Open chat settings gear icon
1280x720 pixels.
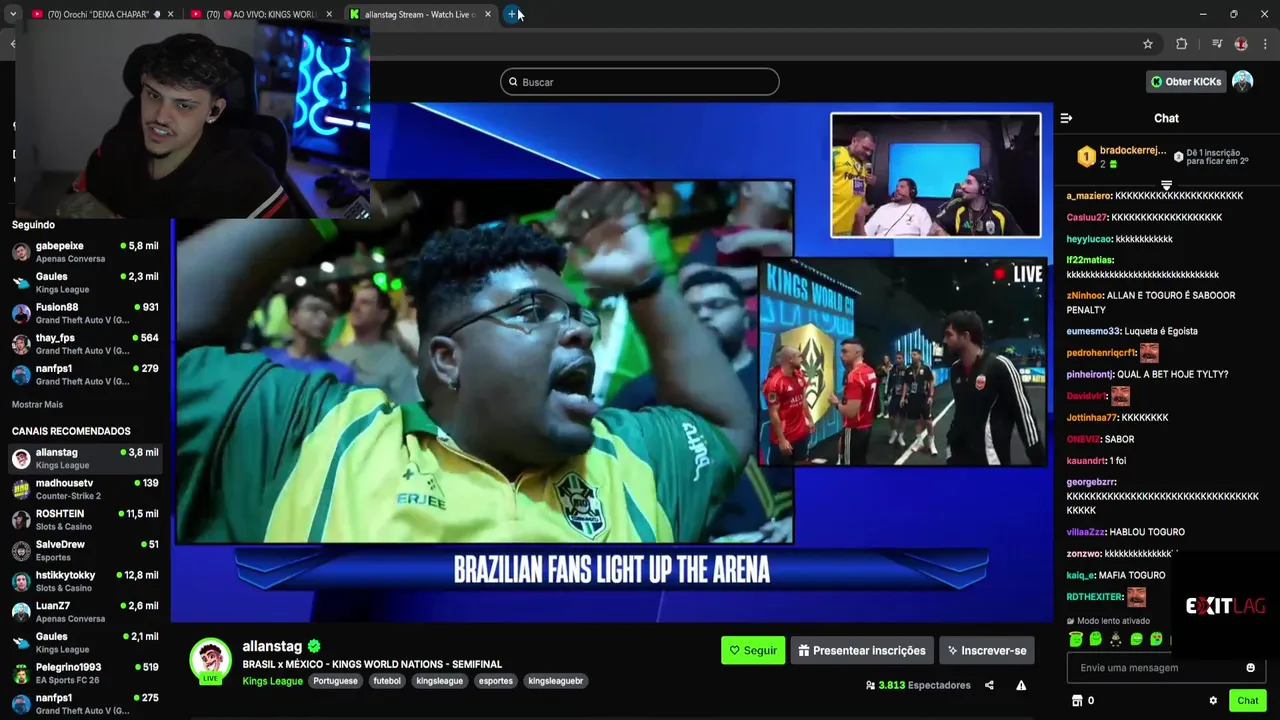pyautogui.click(x=1213, y=701)
